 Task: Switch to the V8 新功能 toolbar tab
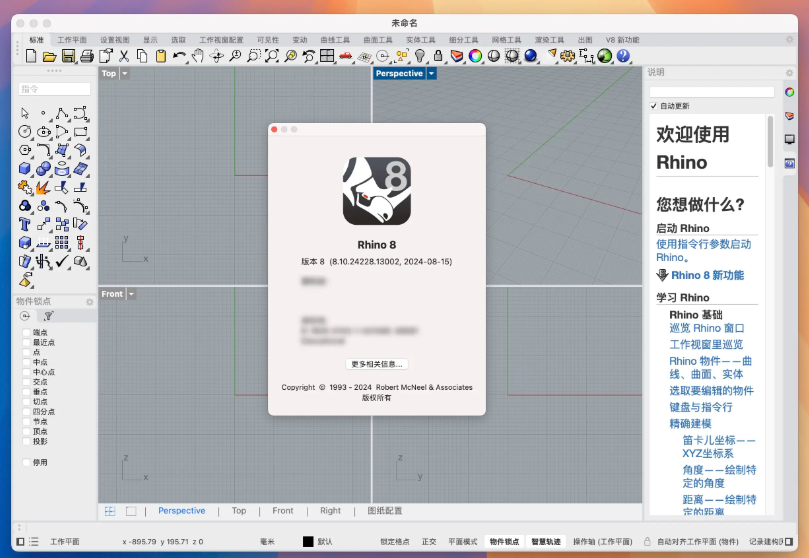pos(622,40)
